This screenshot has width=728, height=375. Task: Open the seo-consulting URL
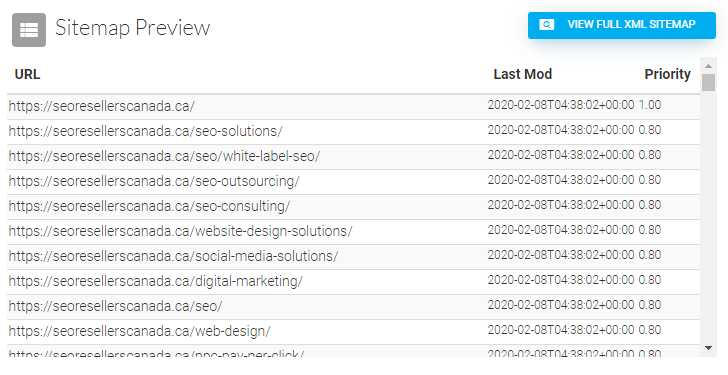(150, 207)
